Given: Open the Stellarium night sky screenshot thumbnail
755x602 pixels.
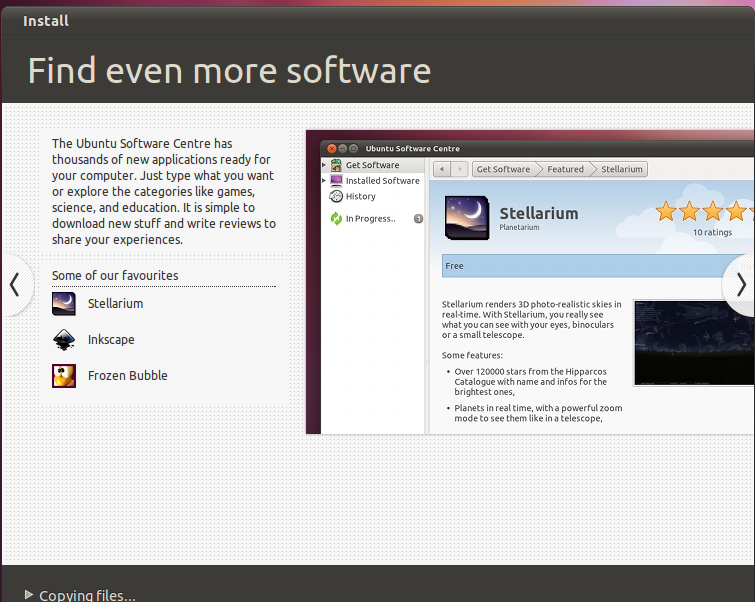Looking at the screenshot, I should pos(694,343).
